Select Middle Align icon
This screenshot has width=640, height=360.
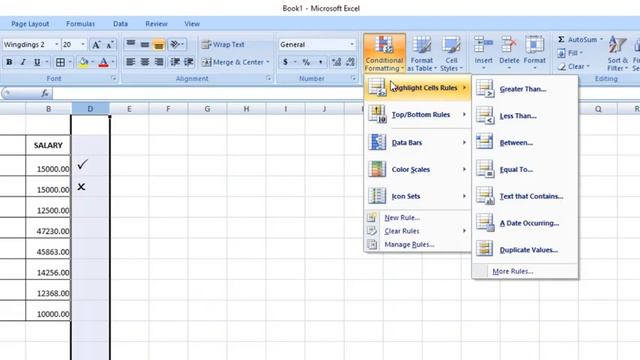point(145,44)
